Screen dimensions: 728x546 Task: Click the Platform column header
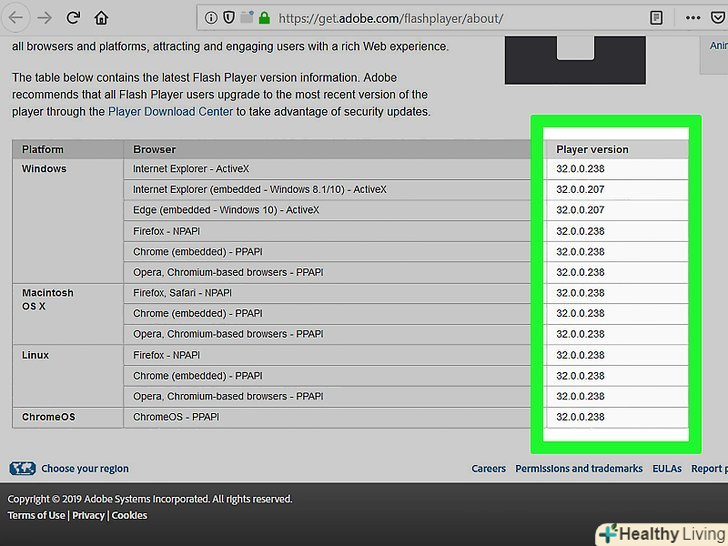coord(68,150)
